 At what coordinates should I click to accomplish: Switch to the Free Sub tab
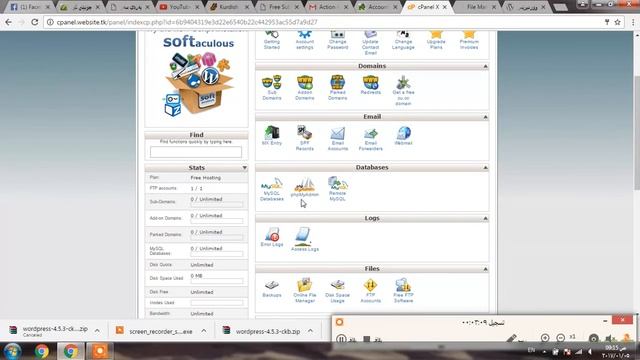click(278, 7)
